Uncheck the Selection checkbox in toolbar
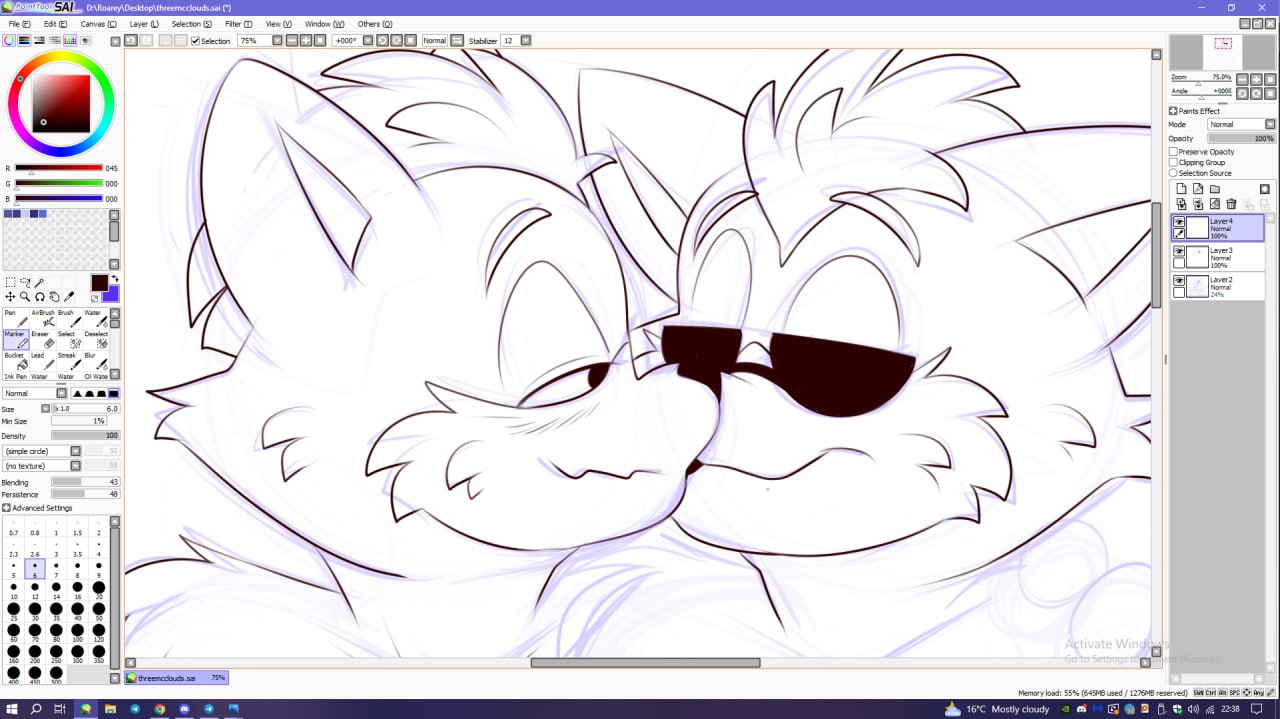Image resolution: width=1280 pixels, height=719 pixels. tap(195, 41)
